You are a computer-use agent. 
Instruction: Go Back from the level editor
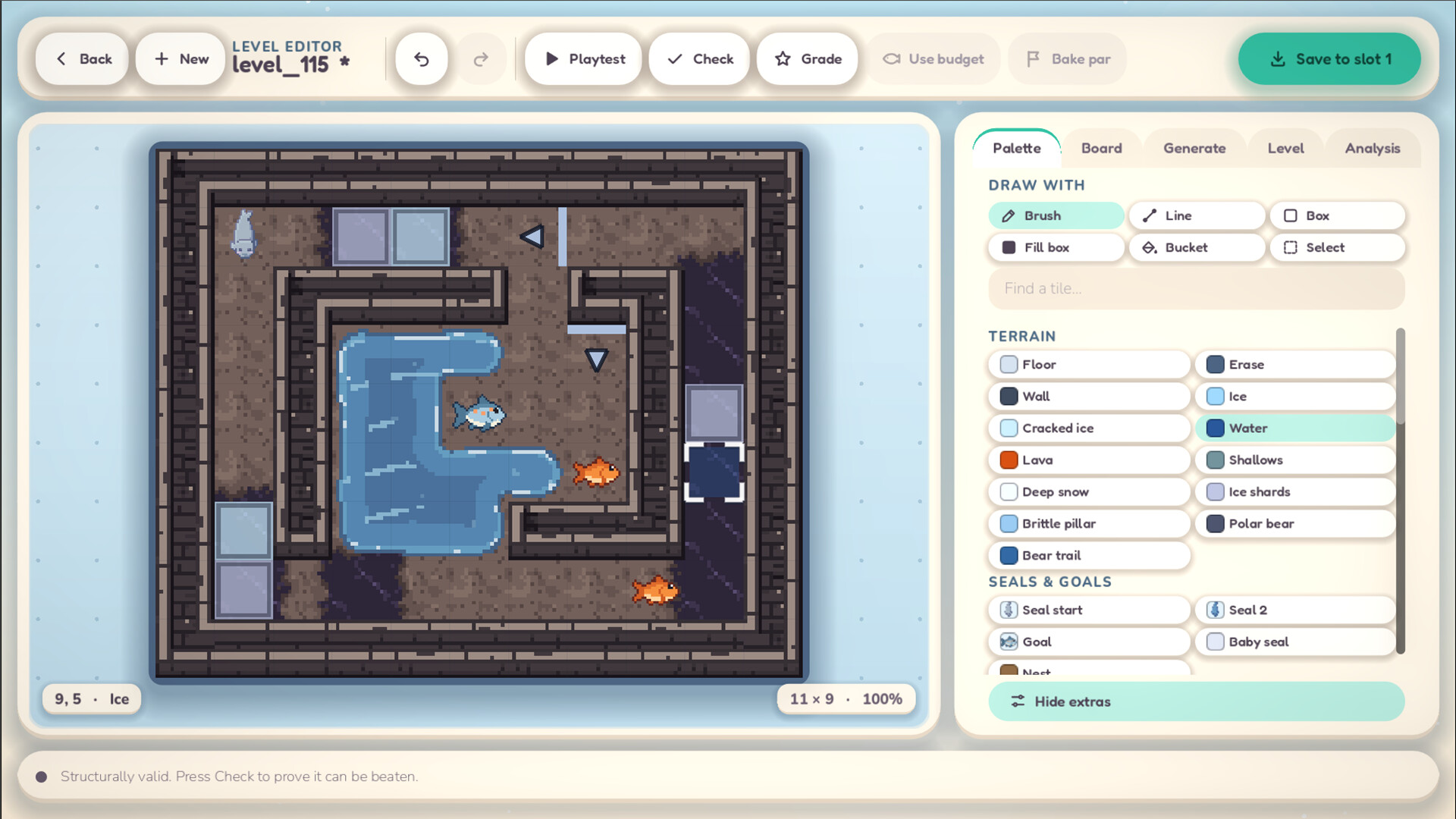pos(82,59)
